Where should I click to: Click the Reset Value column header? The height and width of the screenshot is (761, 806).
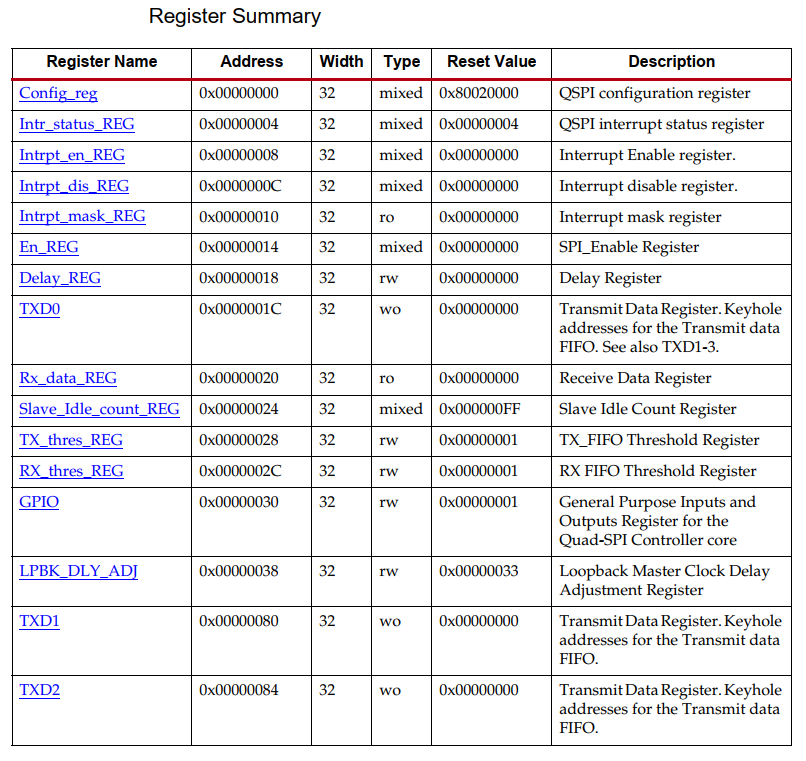(491, 62)
